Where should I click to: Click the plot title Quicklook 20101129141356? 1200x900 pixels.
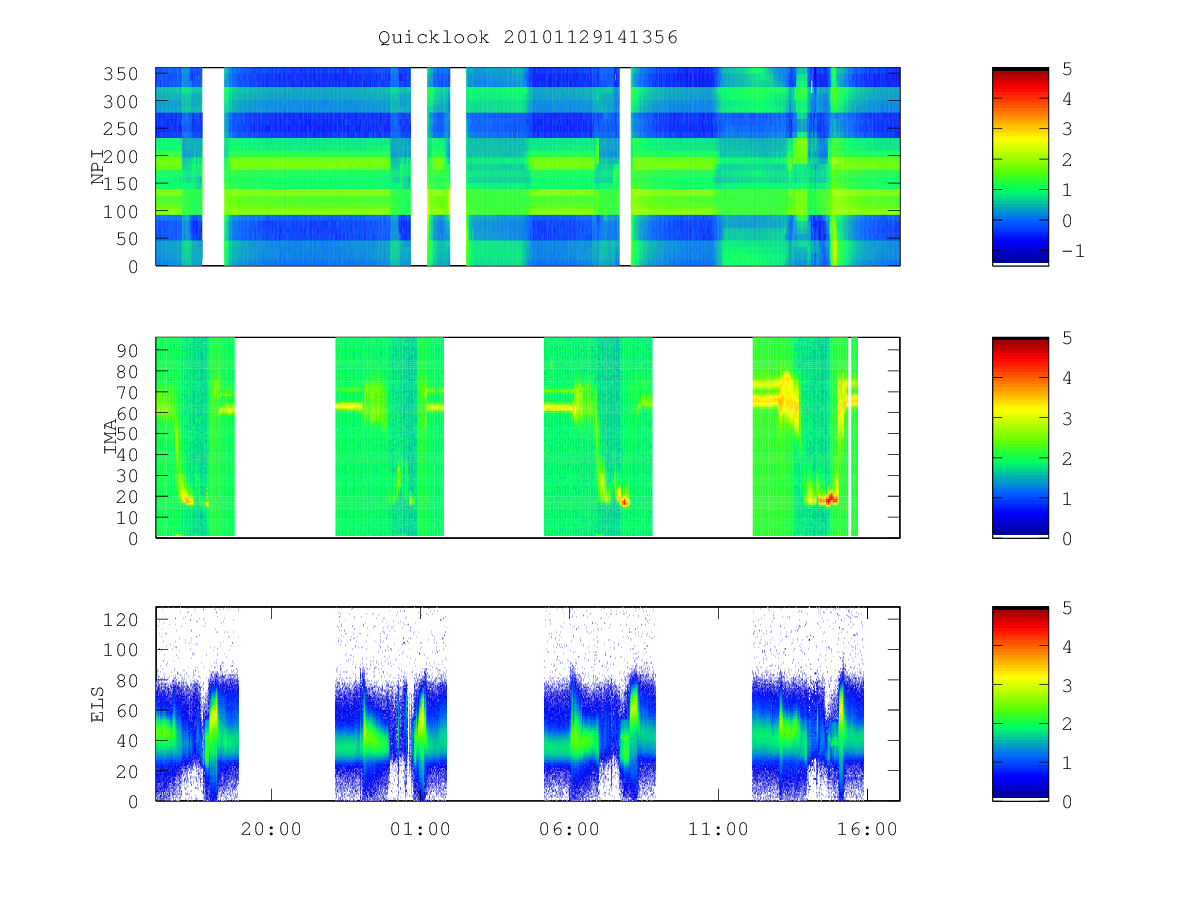point(528,38)
